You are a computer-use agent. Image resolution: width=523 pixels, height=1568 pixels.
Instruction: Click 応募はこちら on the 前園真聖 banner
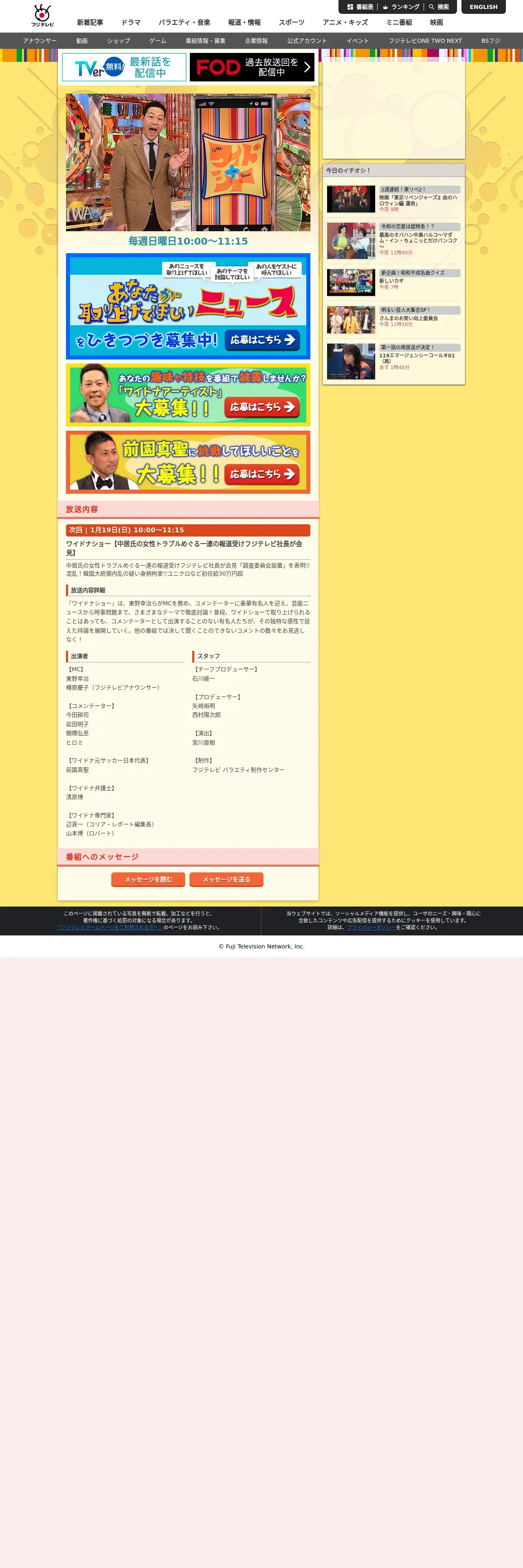point(262,473)
